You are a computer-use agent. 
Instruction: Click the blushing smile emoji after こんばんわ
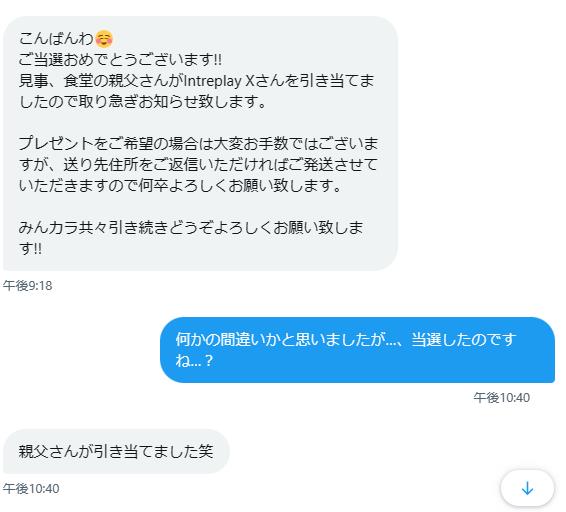(104, 38)
